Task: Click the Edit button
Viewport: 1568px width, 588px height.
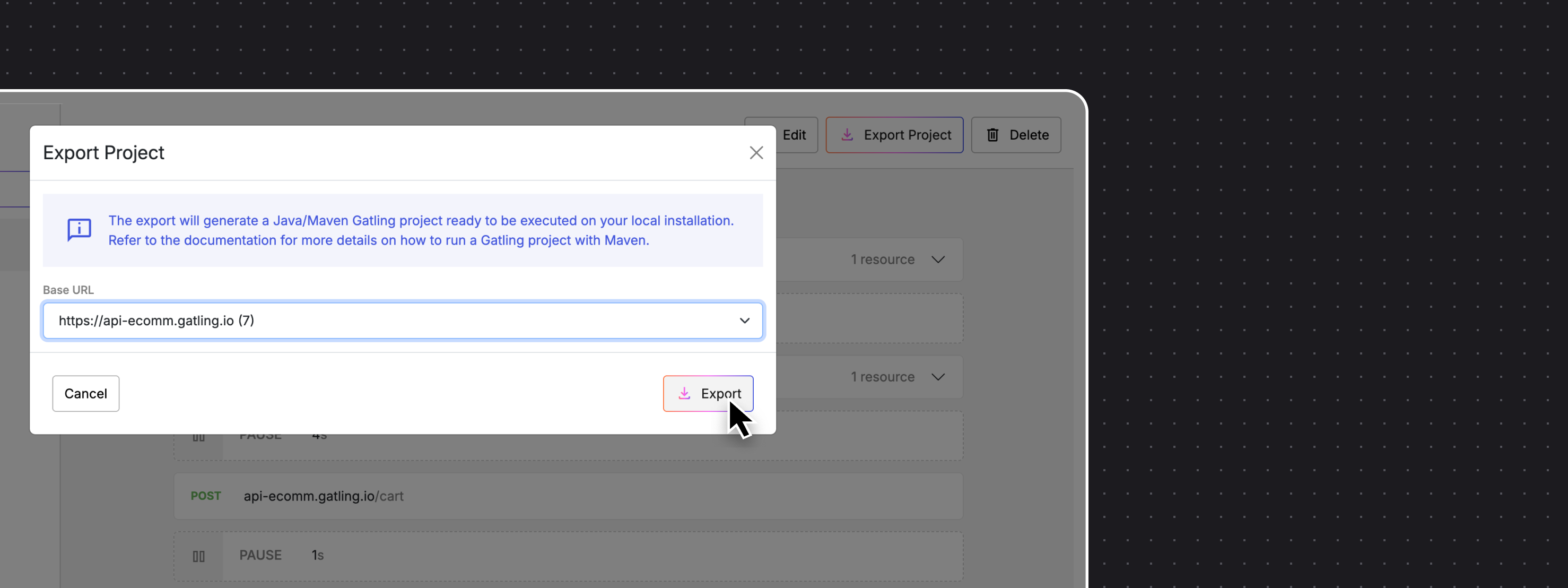Action: 794,134
